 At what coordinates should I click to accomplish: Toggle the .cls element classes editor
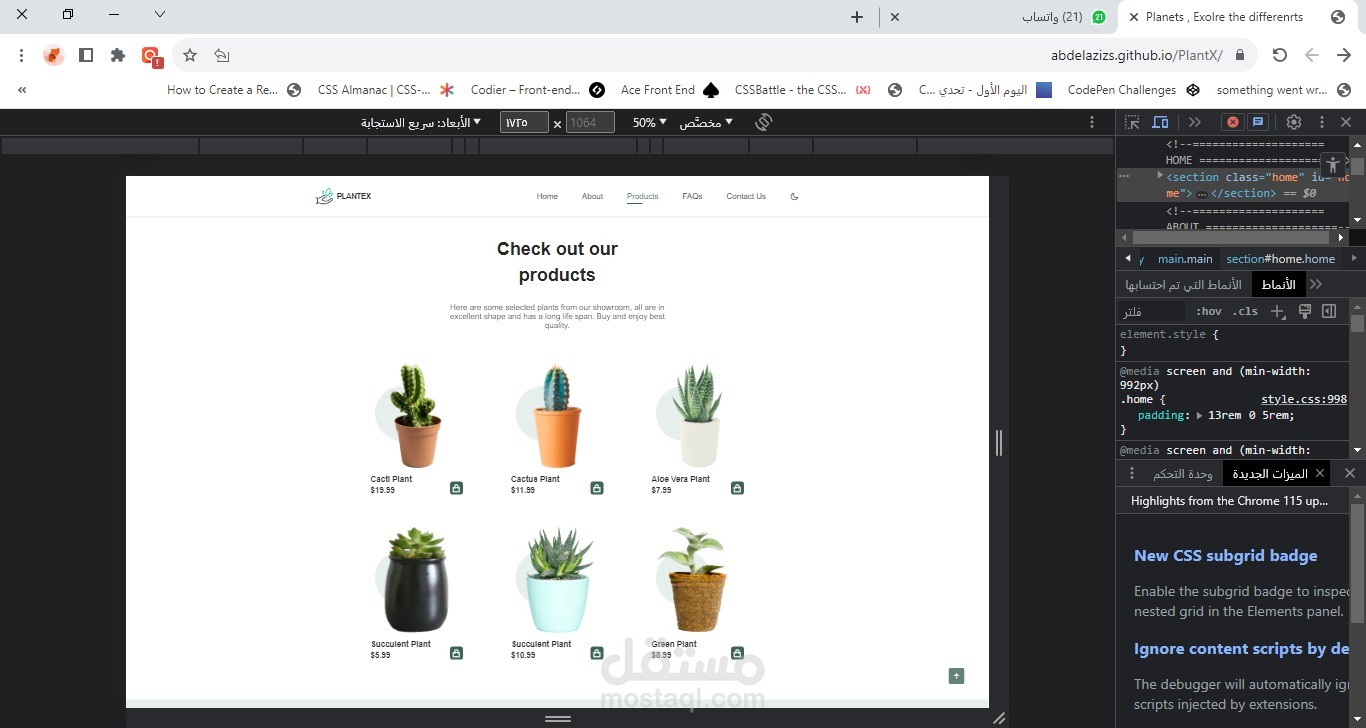tap(1246, 311)
